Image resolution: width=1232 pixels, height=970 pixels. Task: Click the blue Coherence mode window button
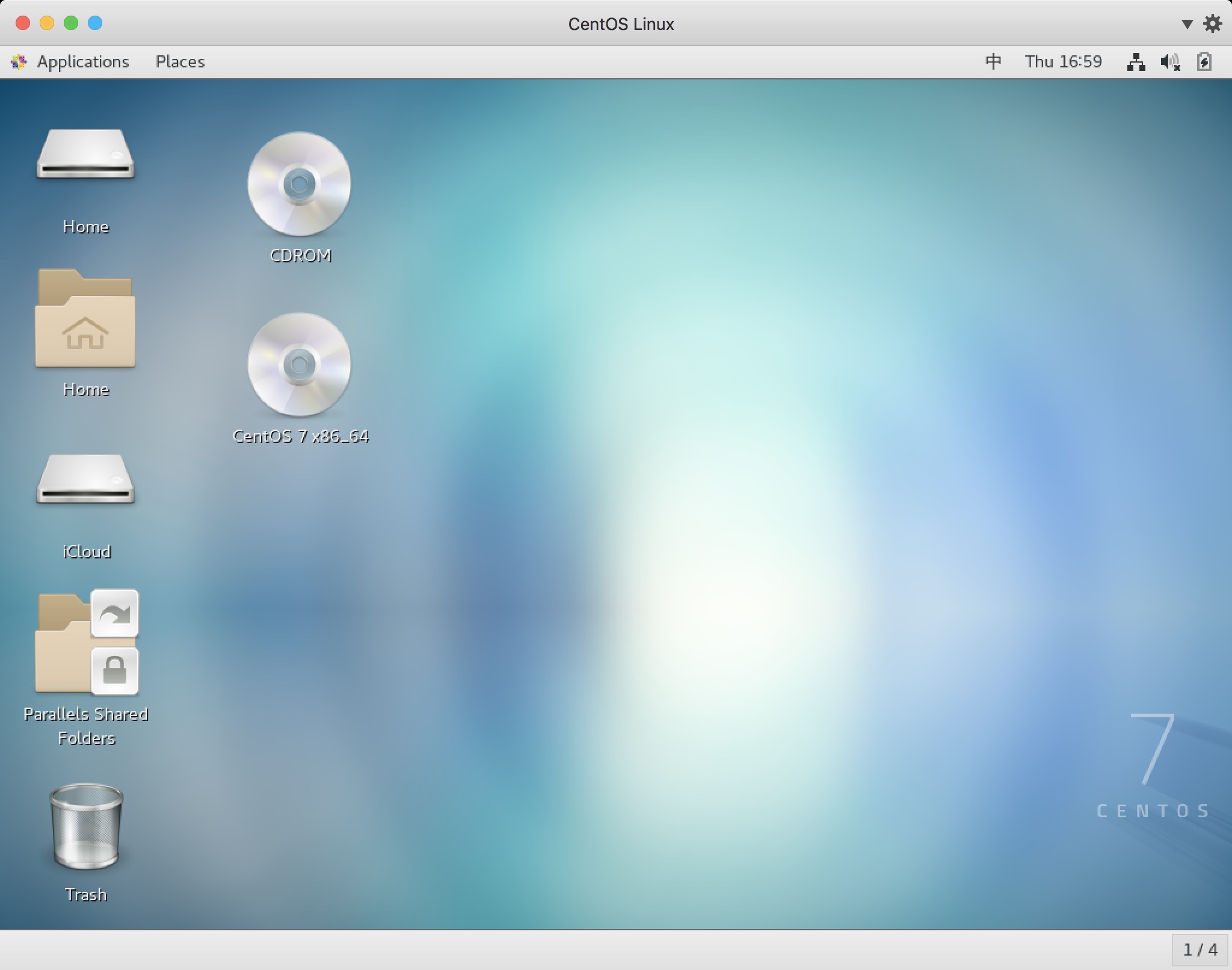[x=95, y=23]
